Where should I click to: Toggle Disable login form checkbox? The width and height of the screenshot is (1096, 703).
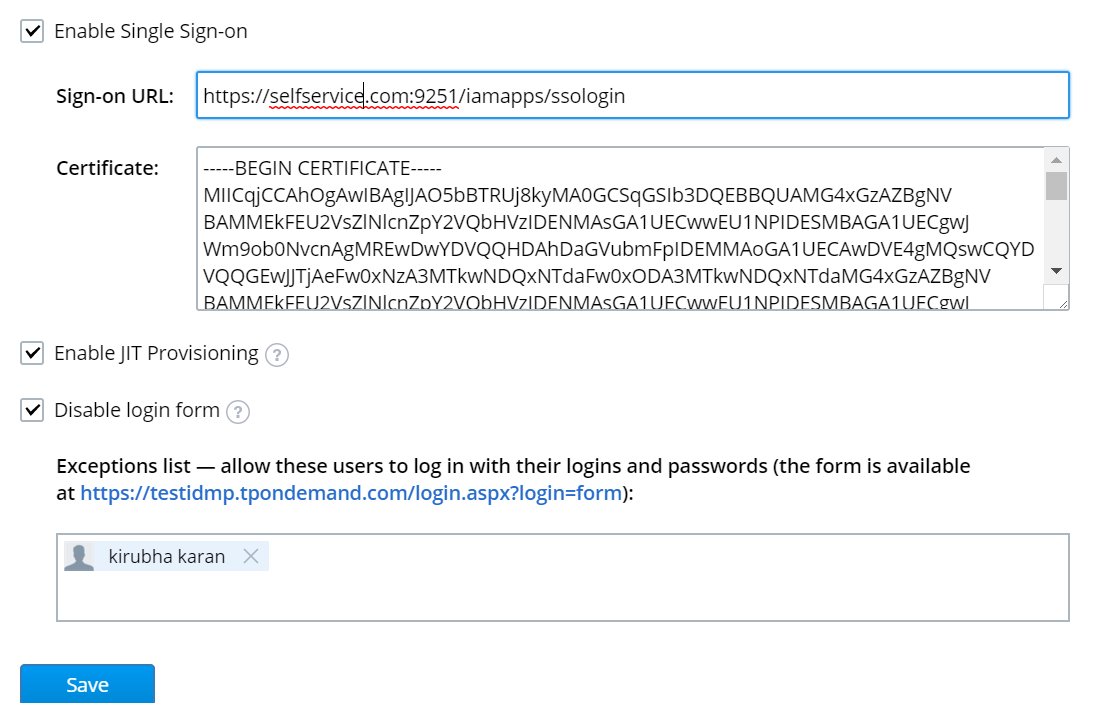[33, 410]
